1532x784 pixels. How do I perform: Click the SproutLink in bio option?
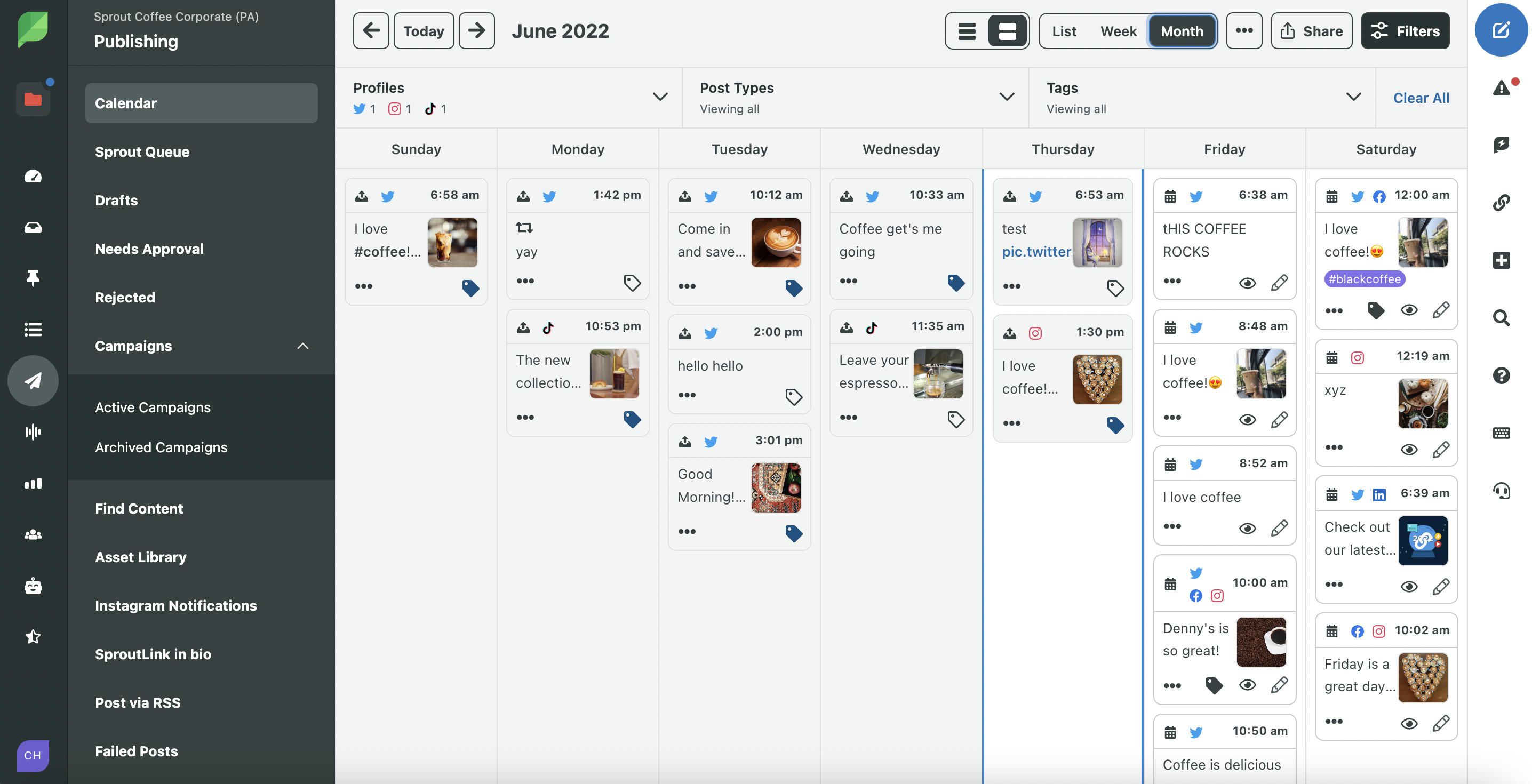(153, 653)
